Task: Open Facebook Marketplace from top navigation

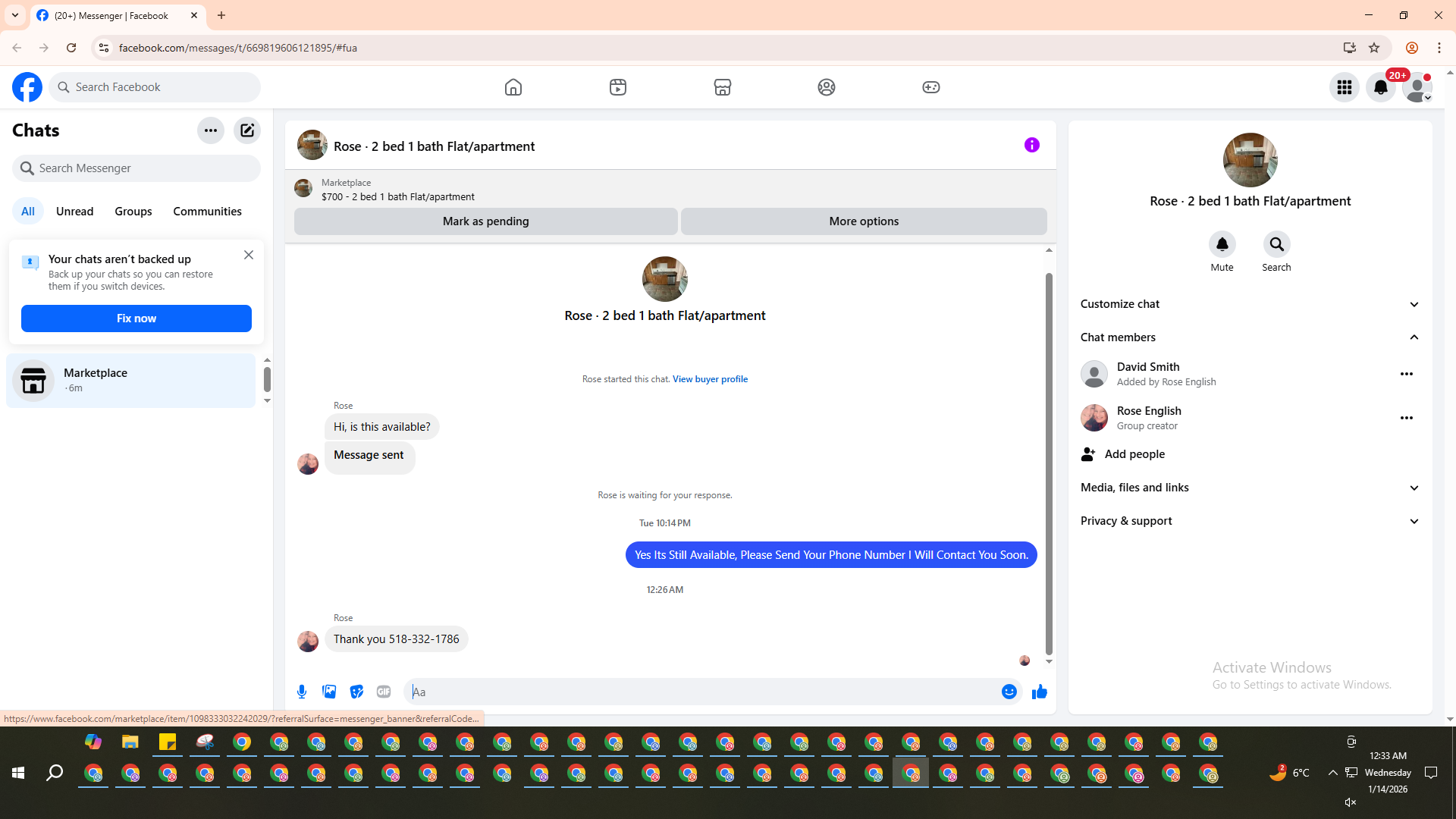Action: pos(722,87)
